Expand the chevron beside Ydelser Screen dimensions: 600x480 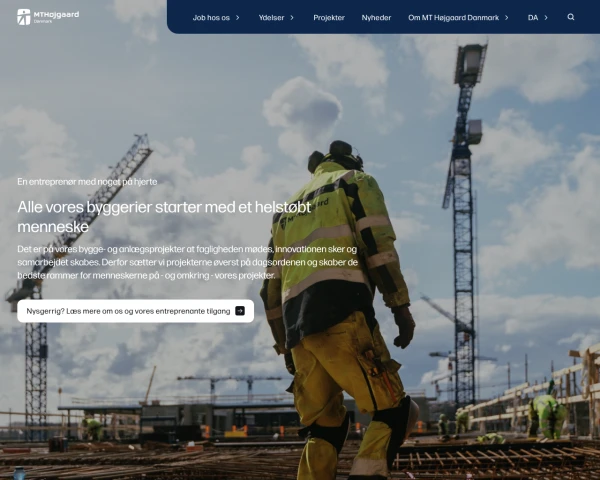pos(292,18)
